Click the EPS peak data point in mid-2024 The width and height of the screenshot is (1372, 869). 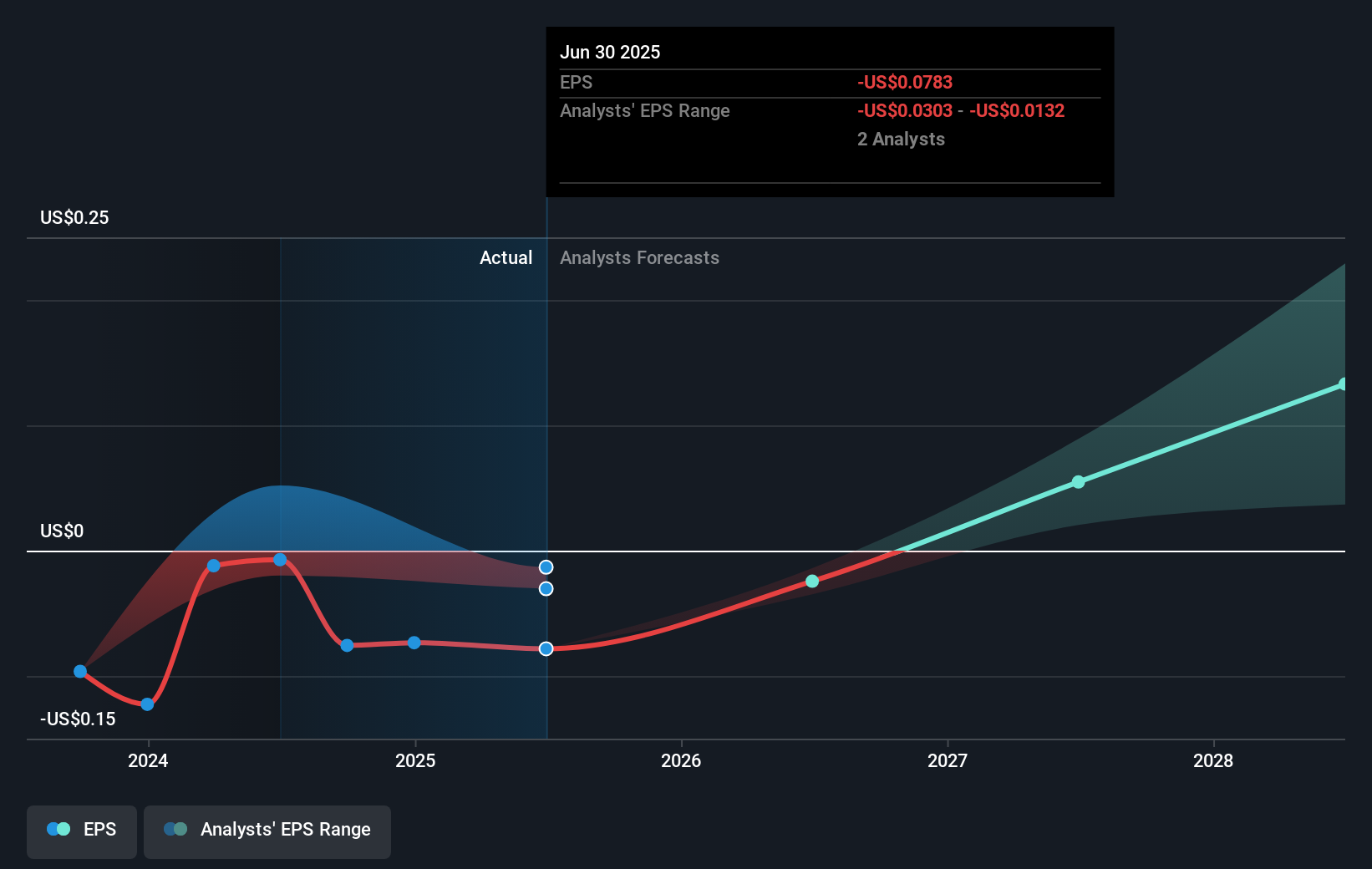280,560
